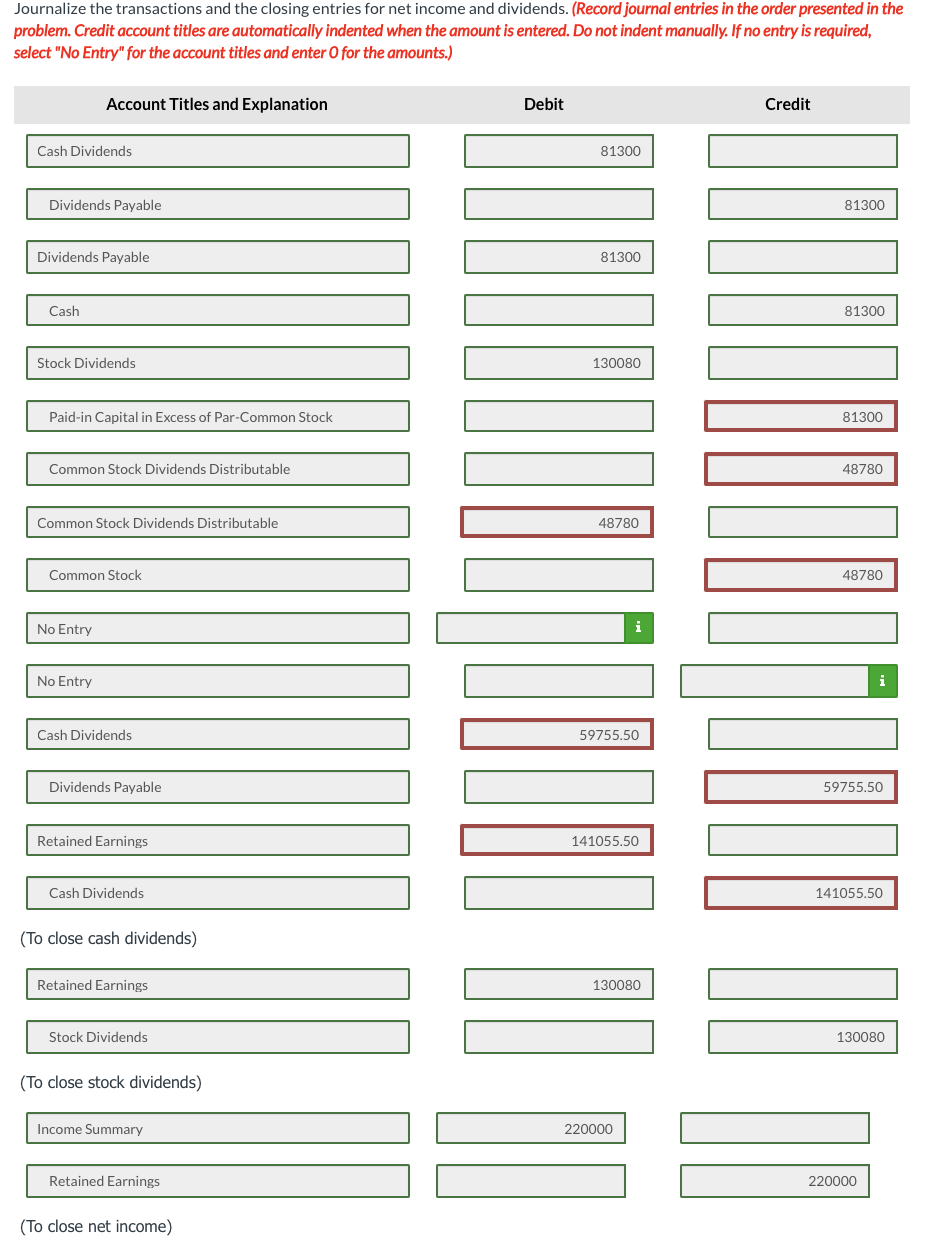The height and width of the screenshot is (1252, 932).
Task: Select the Paid-in Capital in Excess of Par field
Action: tap(217, 415)
